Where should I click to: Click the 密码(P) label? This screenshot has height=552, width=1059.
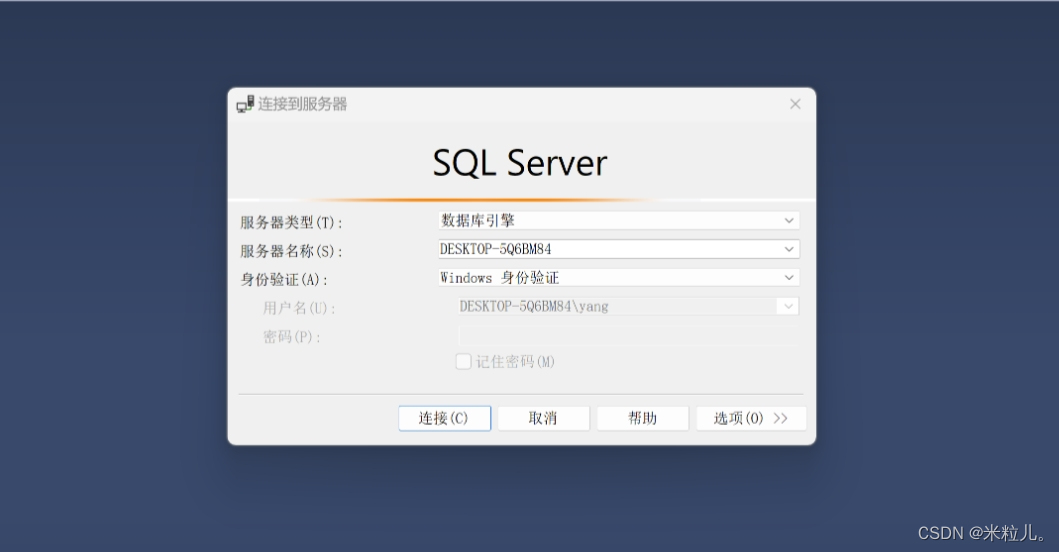[292, 336]
